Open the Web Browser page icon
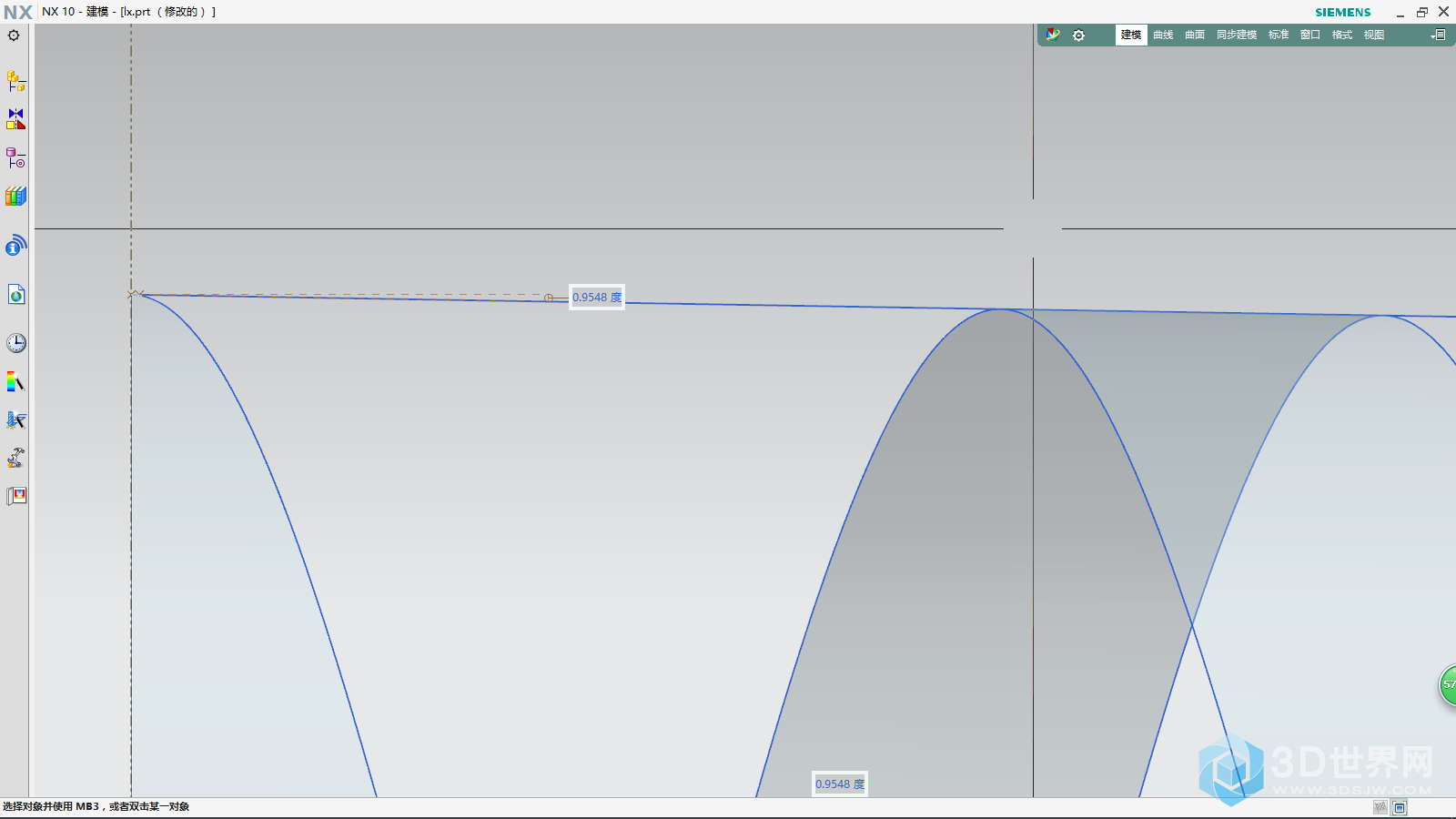Image resolution: width=1456 pixels, height=819 pixels. [15, 295]
